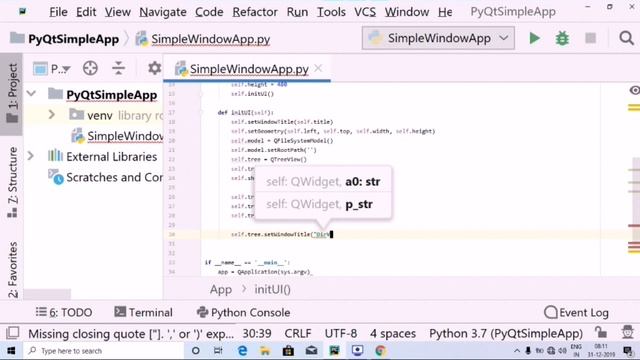Image resolution: width=640 pixels, height=360 pixels.
Task: Collapse all tree nodes in Project panel
Action: pyautogui.click(x=118, y=68)
